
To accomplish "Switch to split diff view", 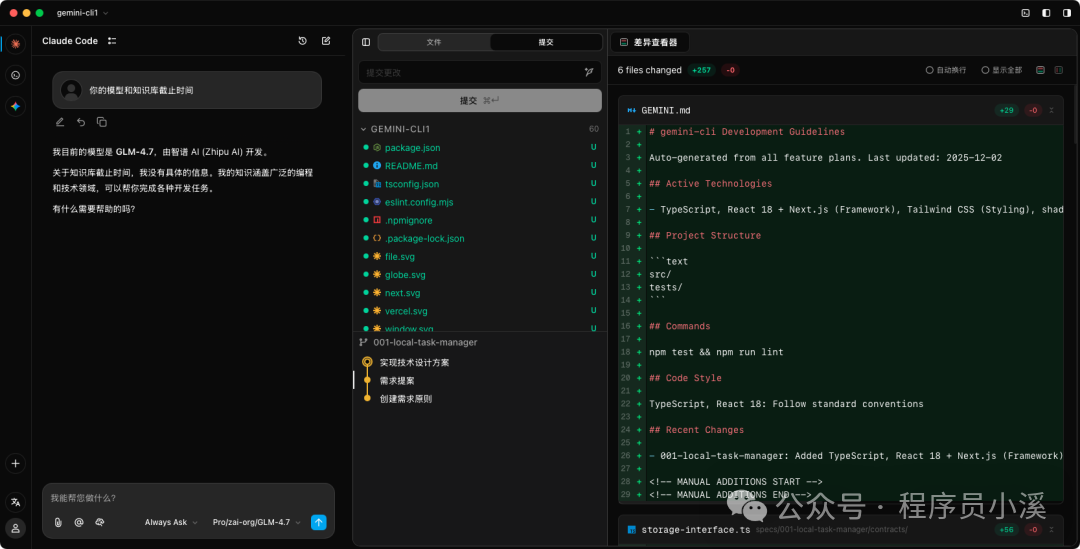I will point(1059,70).
